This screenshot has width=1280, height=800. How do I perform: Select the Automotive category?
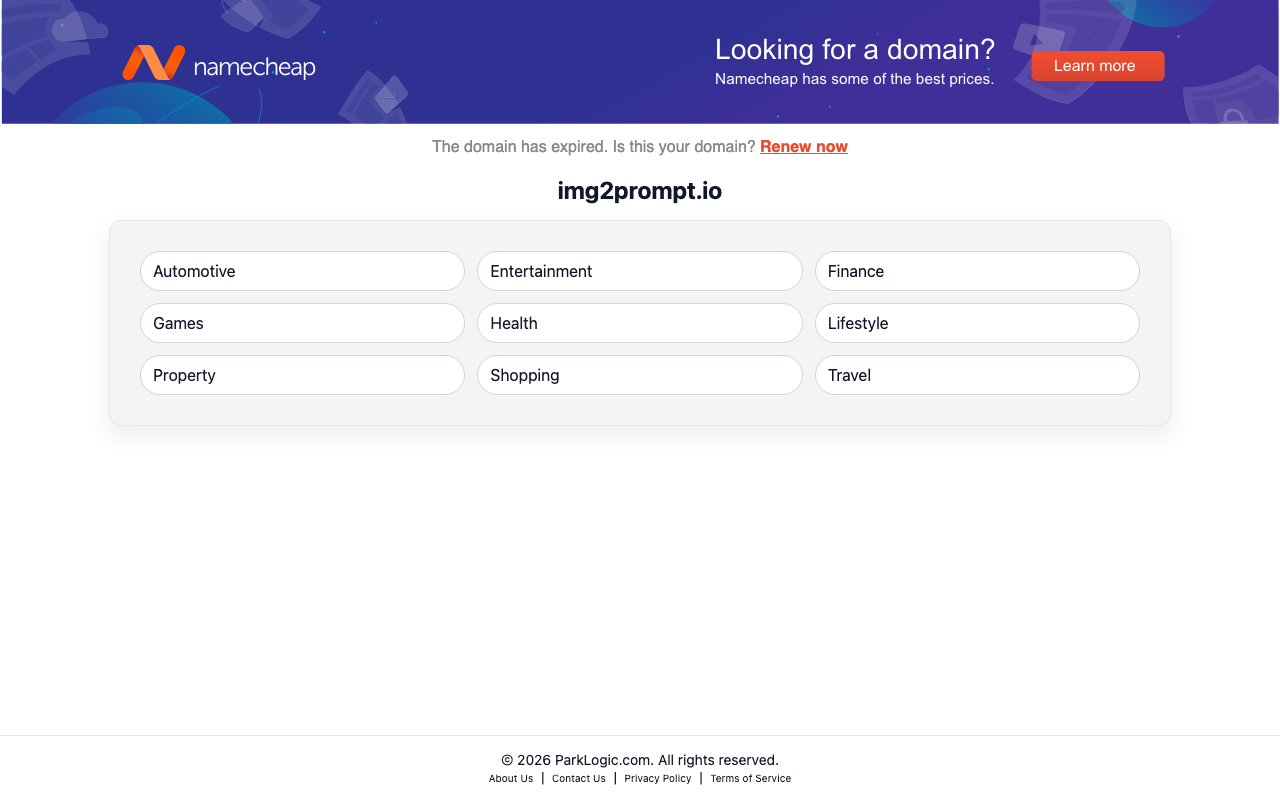302,271
